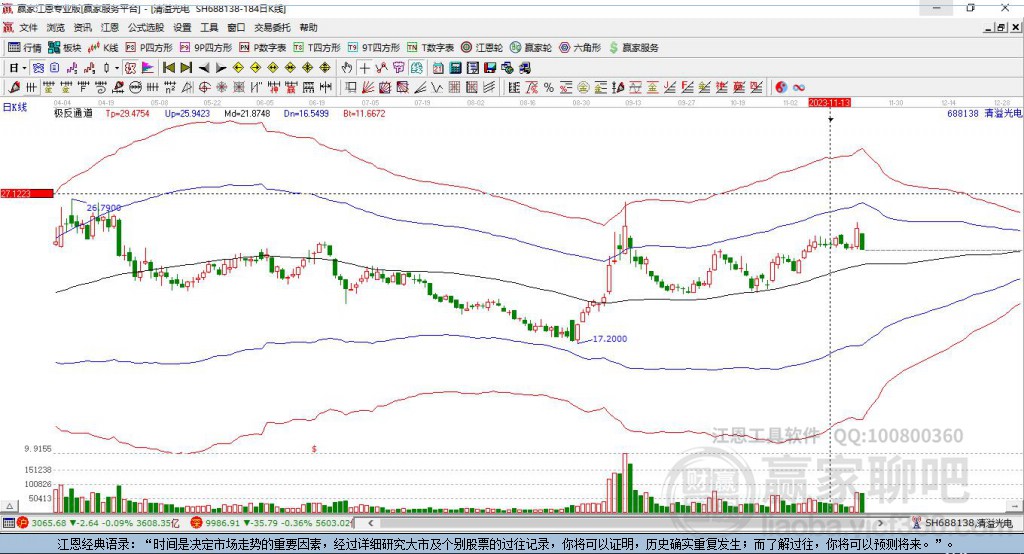Open 赢家服务 service with dollar icon

click(634, 48)
